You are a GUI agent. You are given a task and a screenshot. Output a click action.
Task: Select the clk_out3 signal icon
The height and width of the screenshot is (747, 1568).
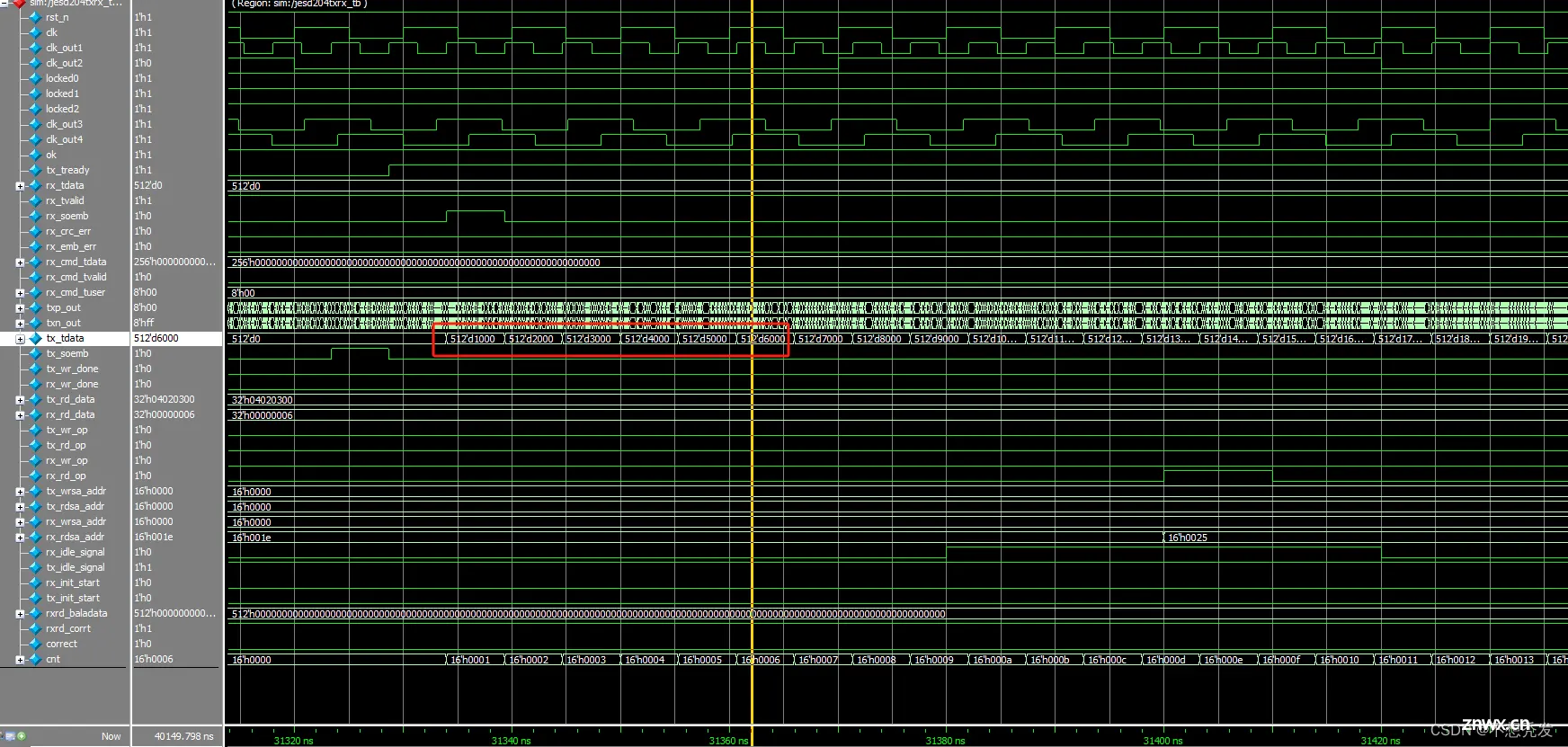click(35, 124)
